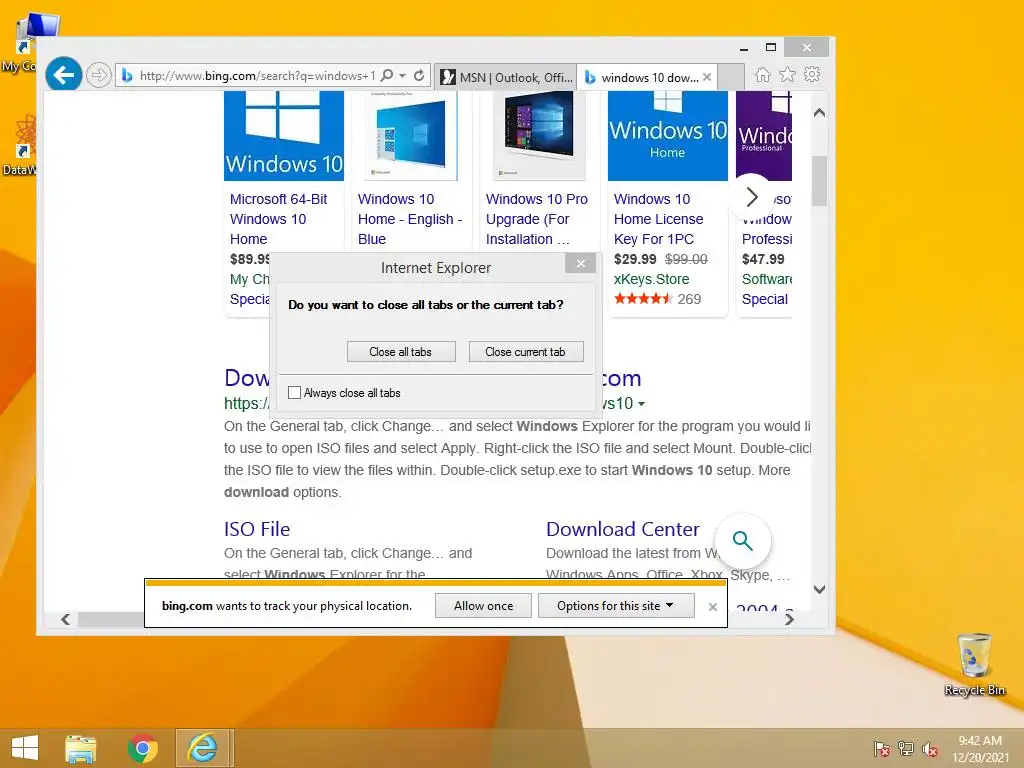The image size is (1024, 768).
Task: Open Windows 10 Home License Key link
Action: click(x=658, y=219)
